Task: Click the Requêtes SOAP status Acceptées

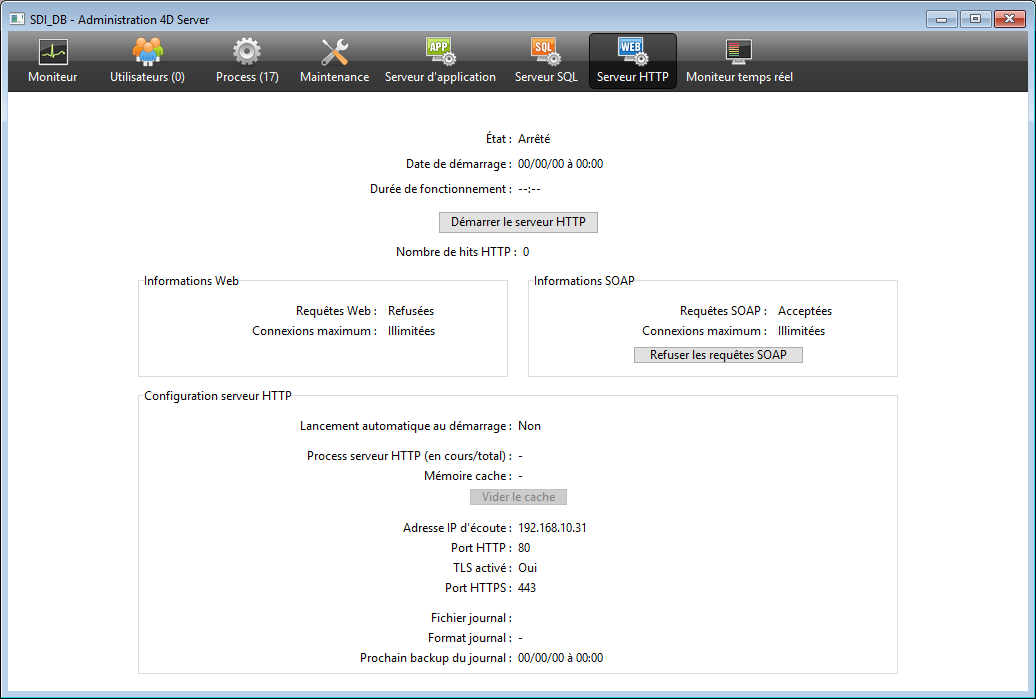Action: [805, 311]
